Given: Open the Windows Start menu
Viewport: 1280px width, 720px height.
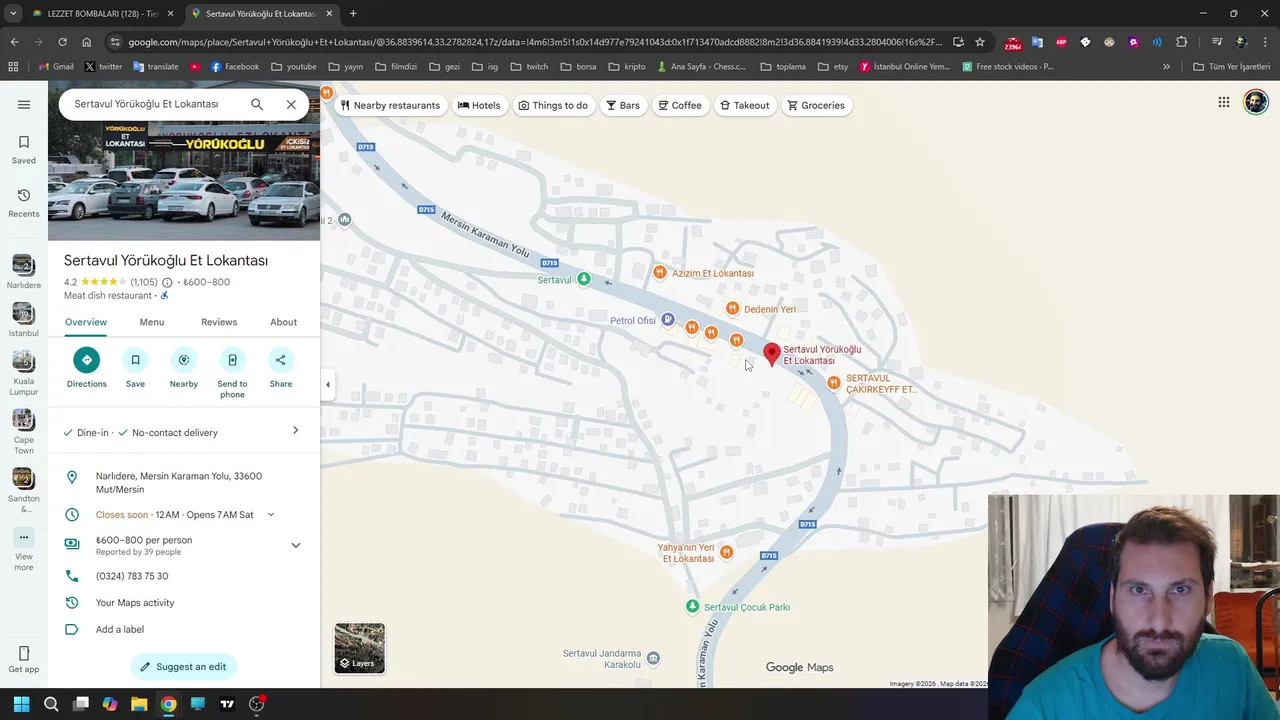Looking at the screenshot, I should 22,704.
